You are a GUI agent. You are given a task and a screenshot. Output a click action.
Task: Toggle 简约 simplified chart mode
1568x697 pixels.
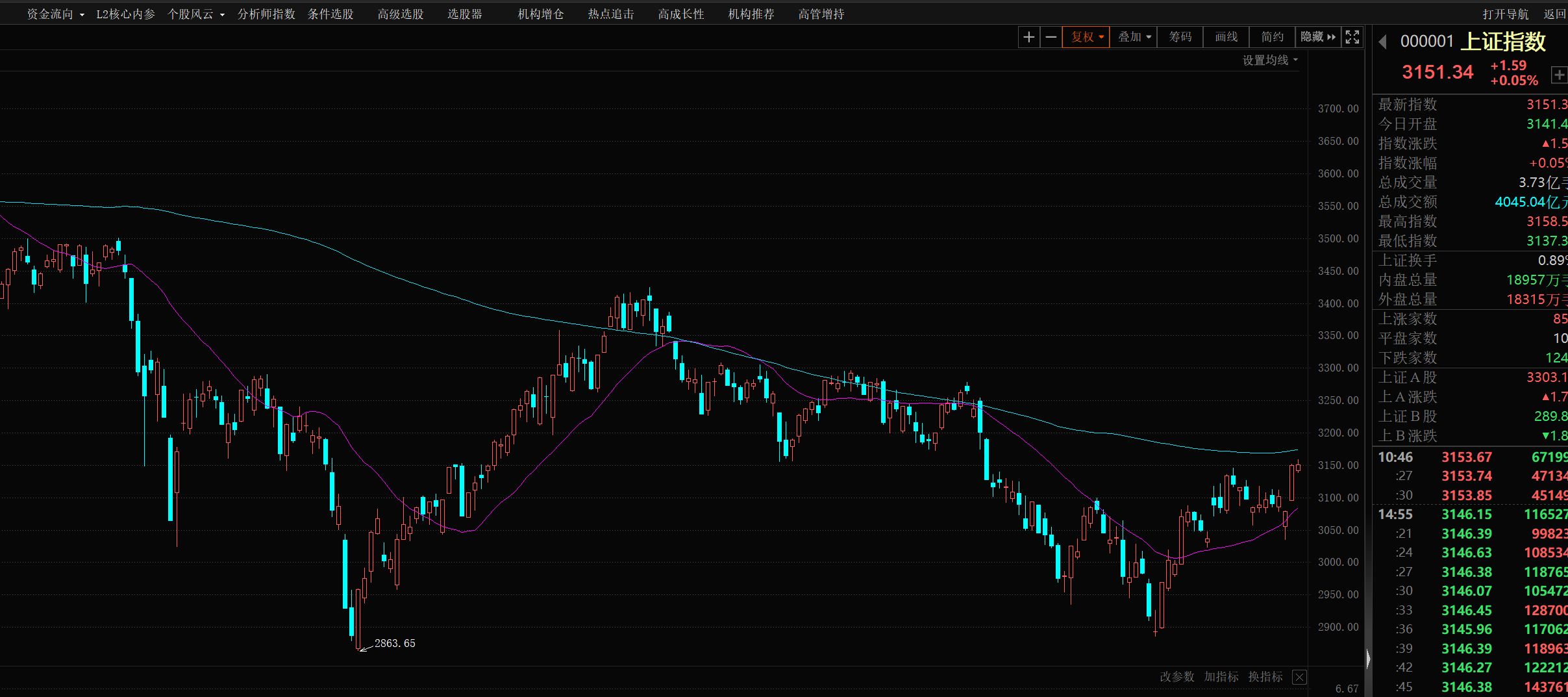coord(1272,37)
